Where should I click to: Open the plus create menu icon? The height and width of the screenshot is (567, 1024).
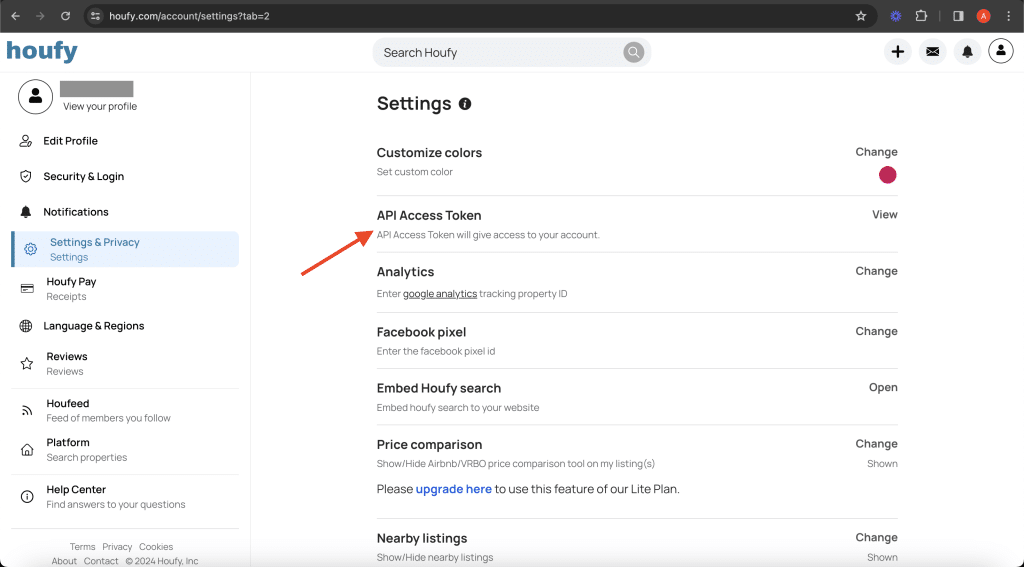click(897, 52)
